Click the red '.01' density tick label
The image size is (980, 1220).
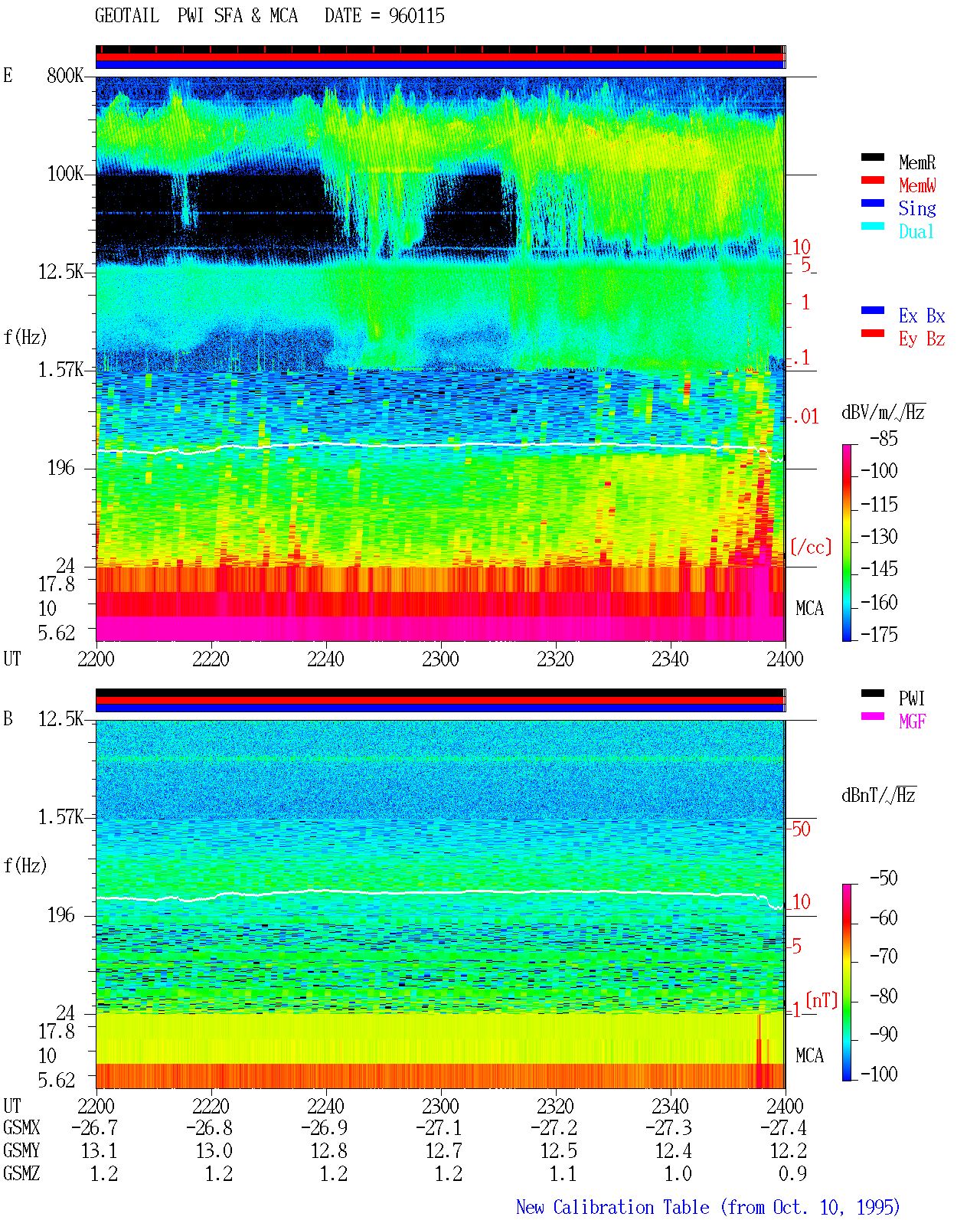click(x=805, y=417)
